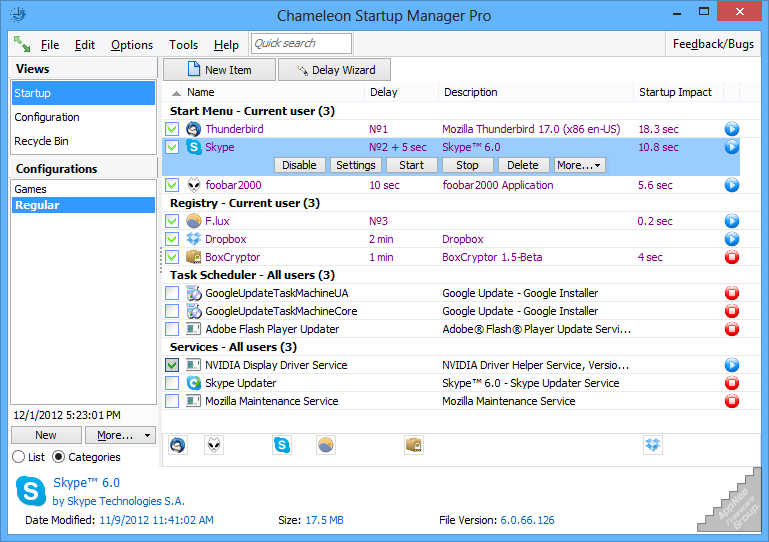This screenshot has height=542, width=769.
Task: Enable the GoogleUpdateTaskMachineUA checkbox
Action: click(172, 293)
